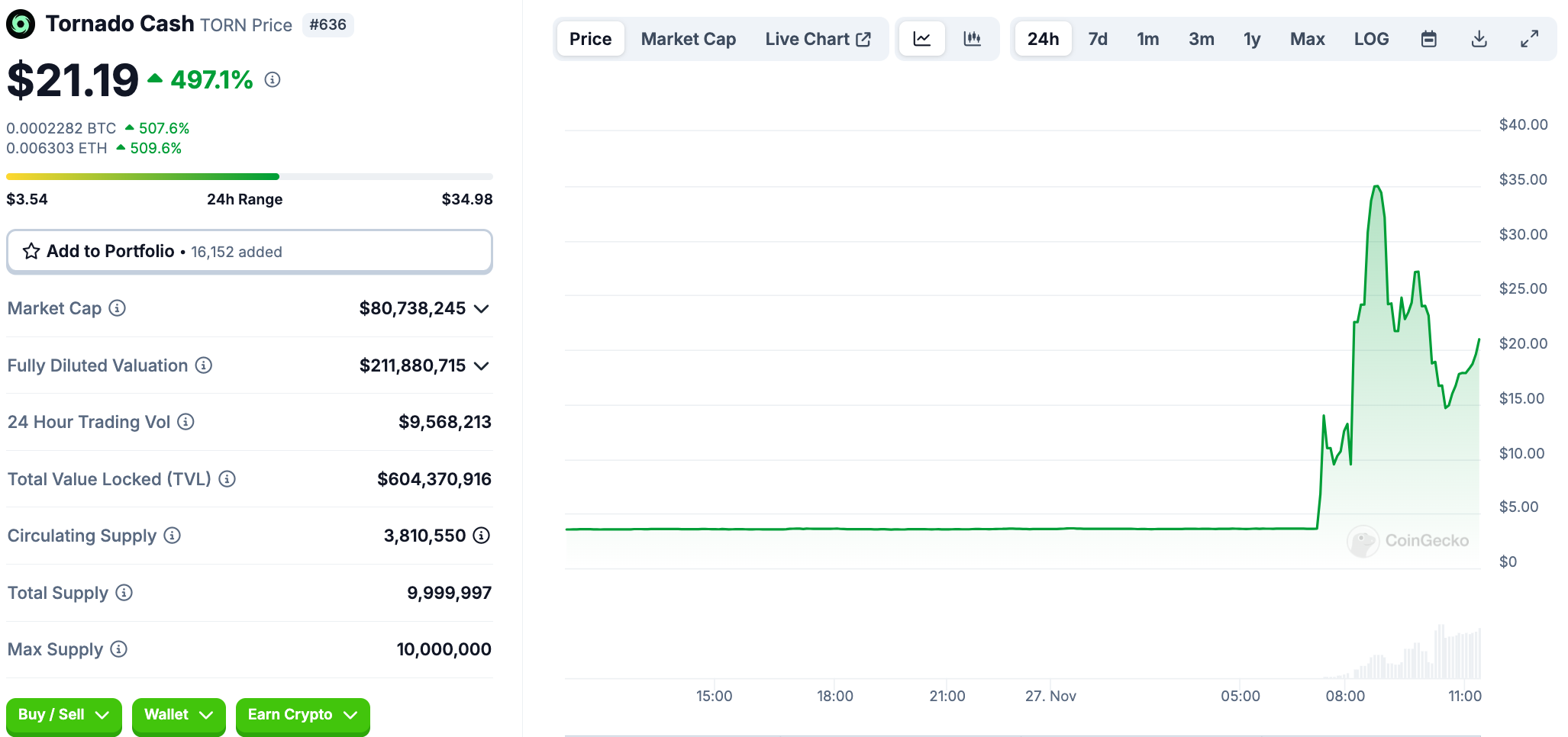
Task: Click the $3.54 24h low value
Action: [x=27, y=199]
